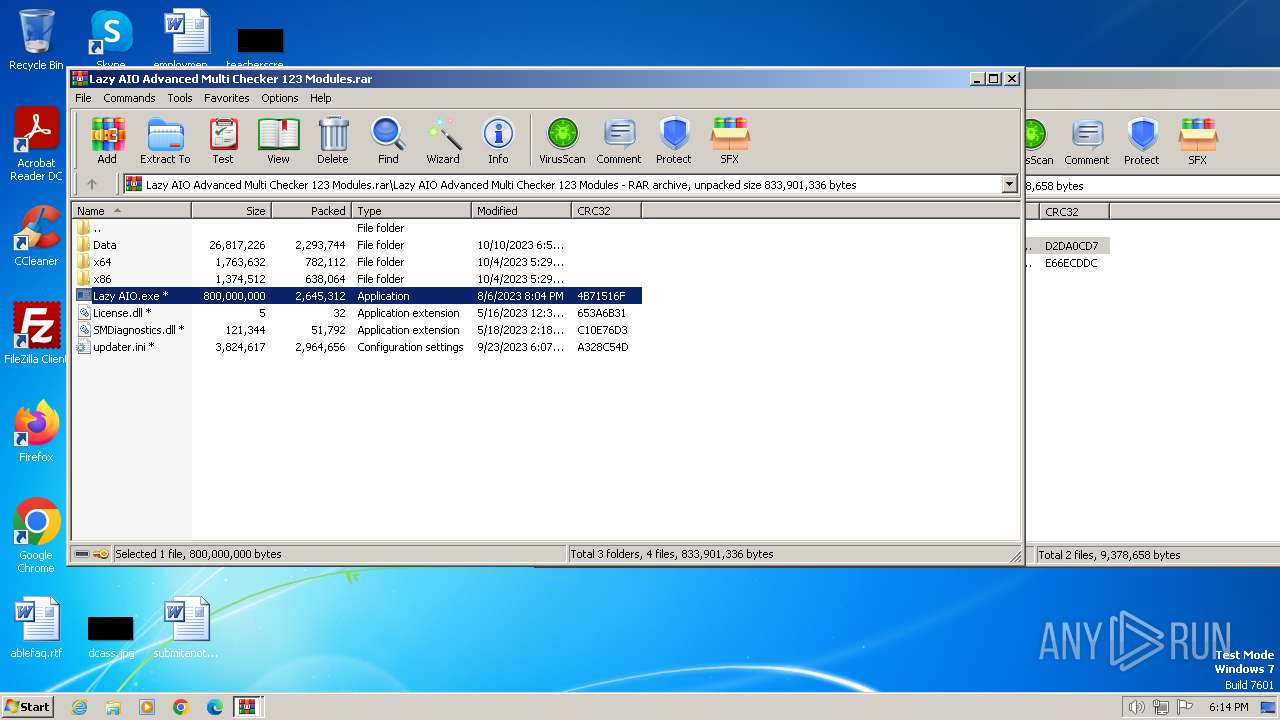Click the status bar drive/key icon
Image resolution: width=1280 pixels, height=720 pixels.
click(x=92, y=554)
